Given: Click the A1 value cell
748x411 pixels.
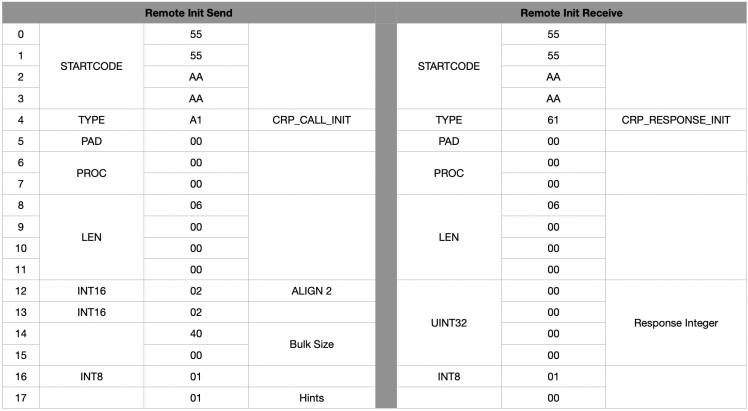Looking at the screenshot, I should click(196, 120).
